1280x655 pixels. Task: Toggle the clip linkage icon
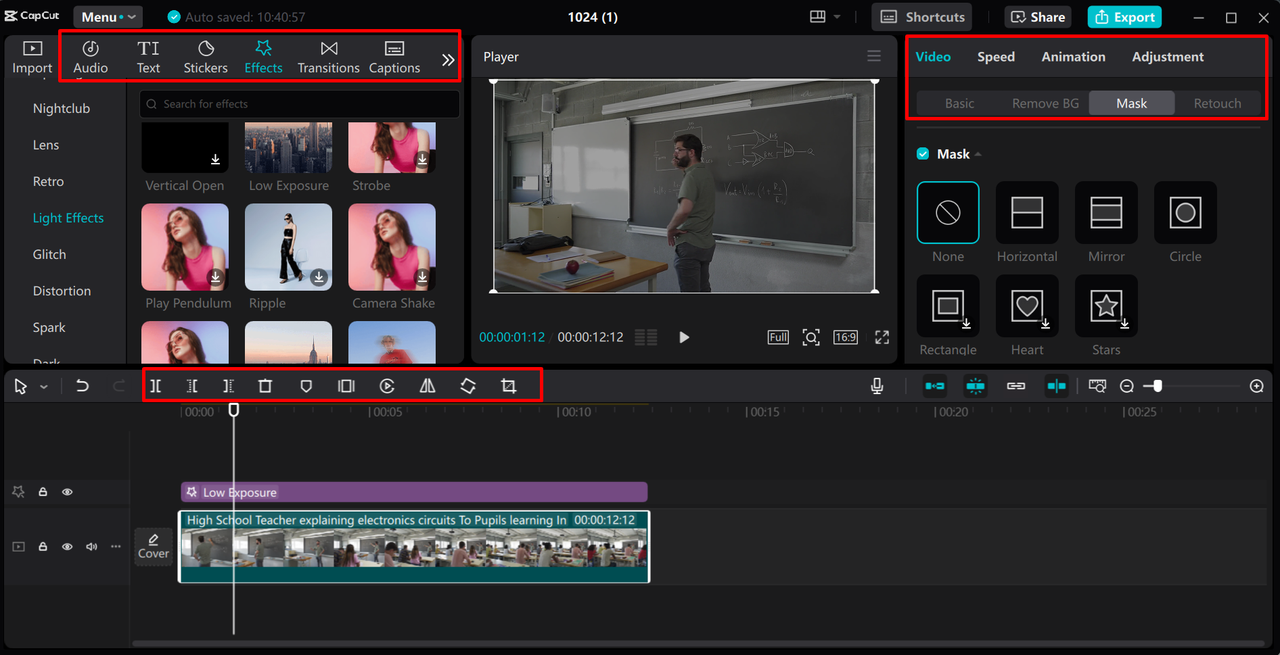1016,386
